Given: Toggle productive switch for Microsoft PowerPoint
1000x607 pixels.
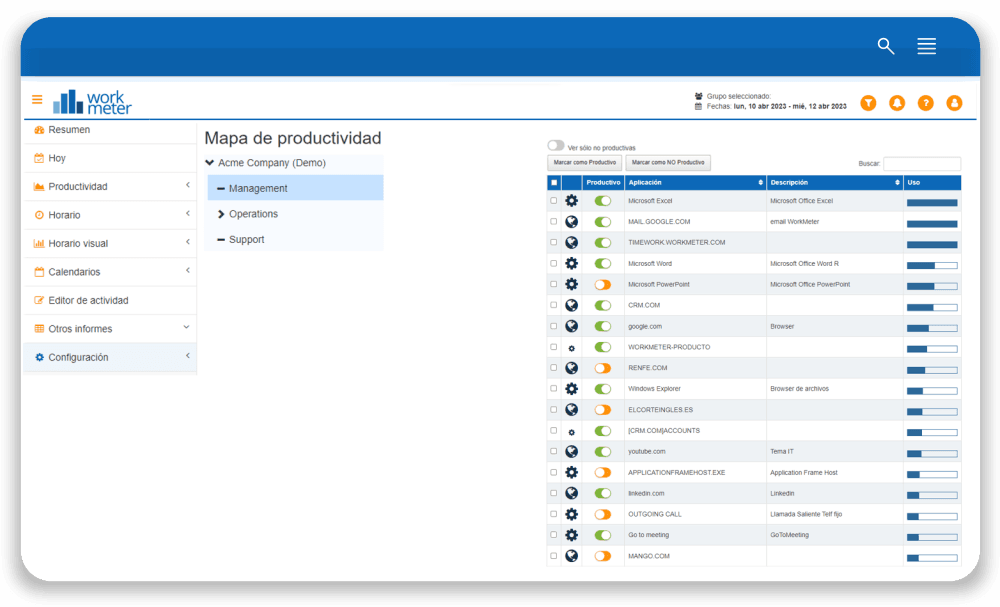Looking at the screenshot, I should click(603, 284).
